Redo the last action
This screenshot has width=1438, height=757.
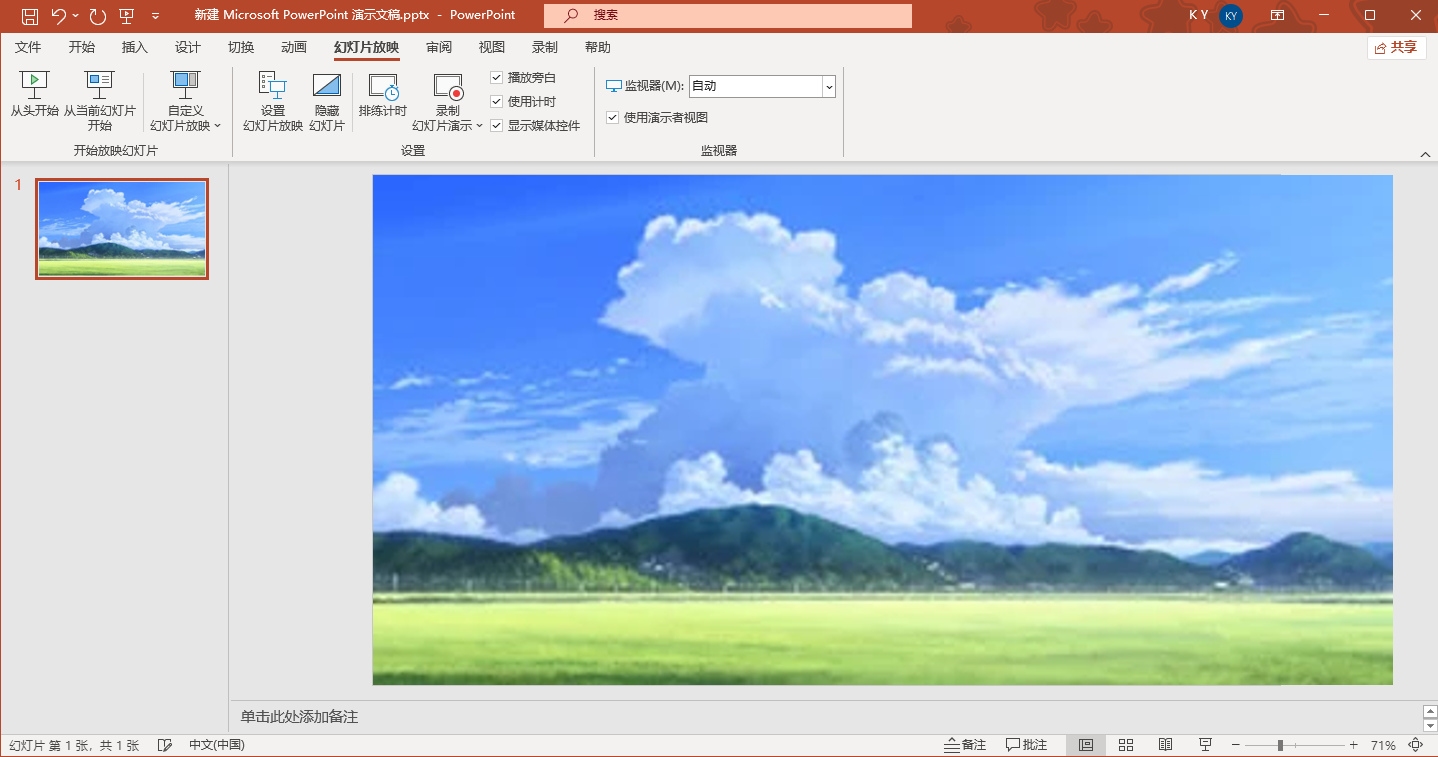97,16
